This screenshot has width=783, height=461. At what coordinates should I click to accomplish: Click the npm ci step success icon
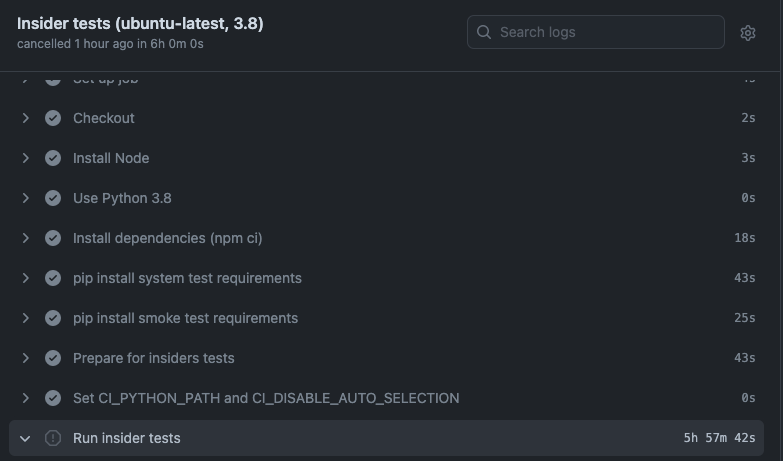click(x=53, y=238)
